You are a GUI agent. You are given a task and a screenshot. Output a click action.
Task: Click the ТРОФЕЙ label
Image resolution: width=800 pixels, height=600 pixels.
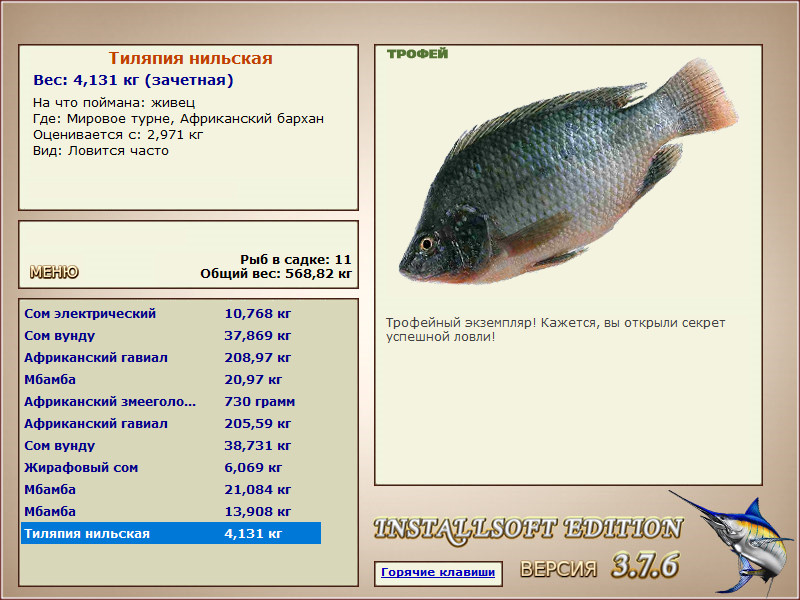[417, 54]
